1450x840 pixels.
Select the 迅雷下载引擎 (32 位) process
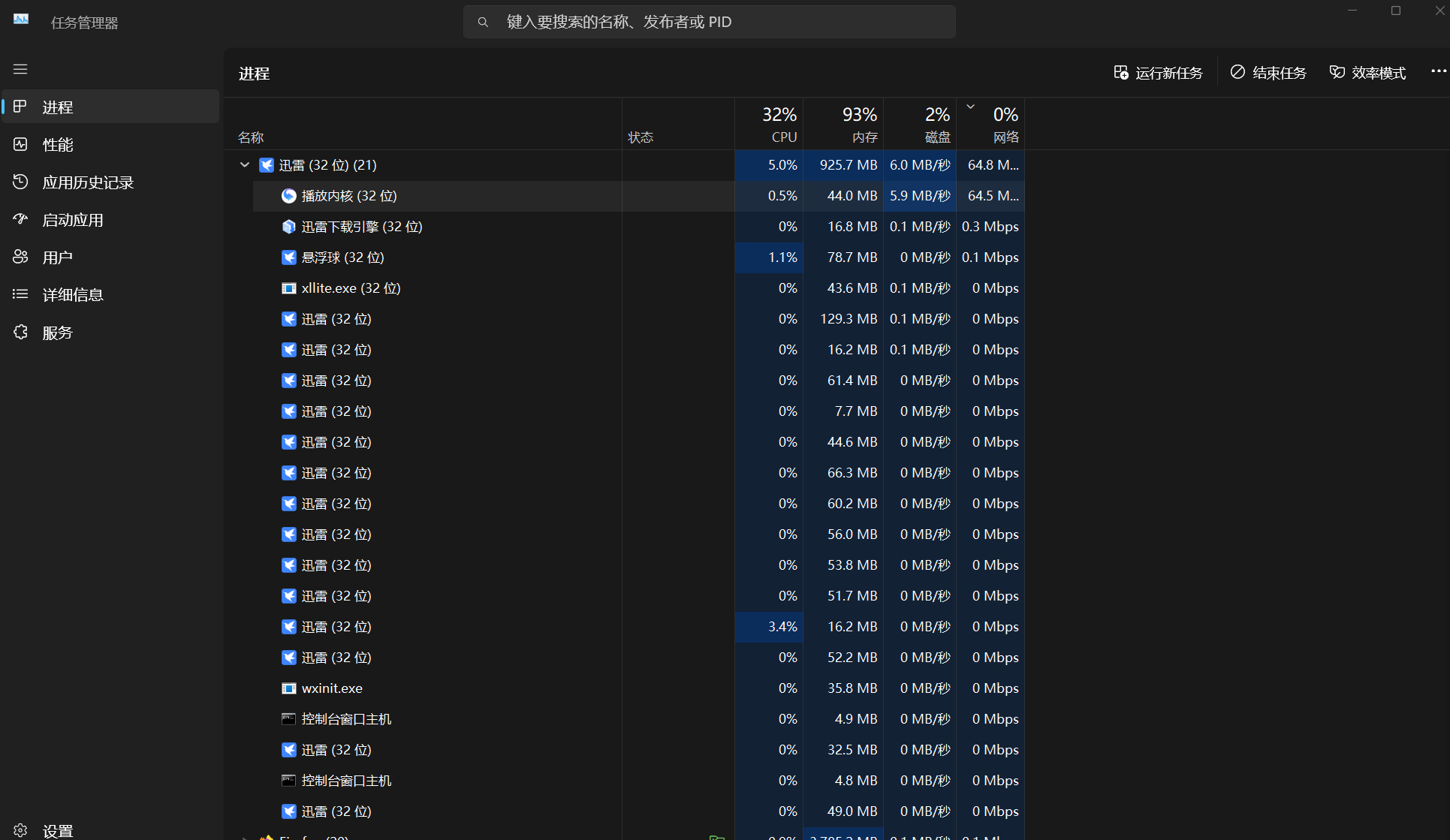point(361,227)
